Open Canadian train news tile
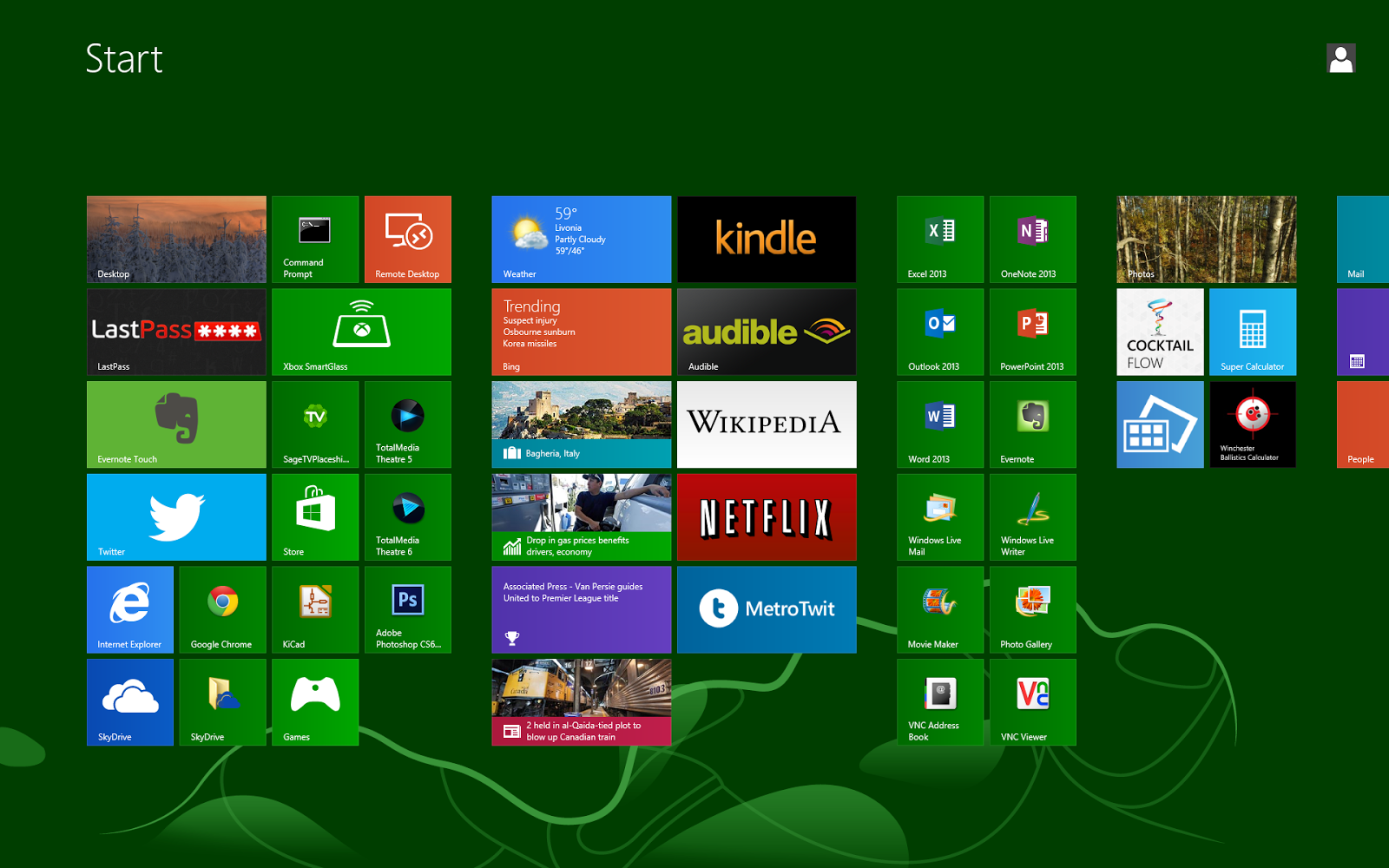This screenshot has width=1389, height=868. (582, 702)
